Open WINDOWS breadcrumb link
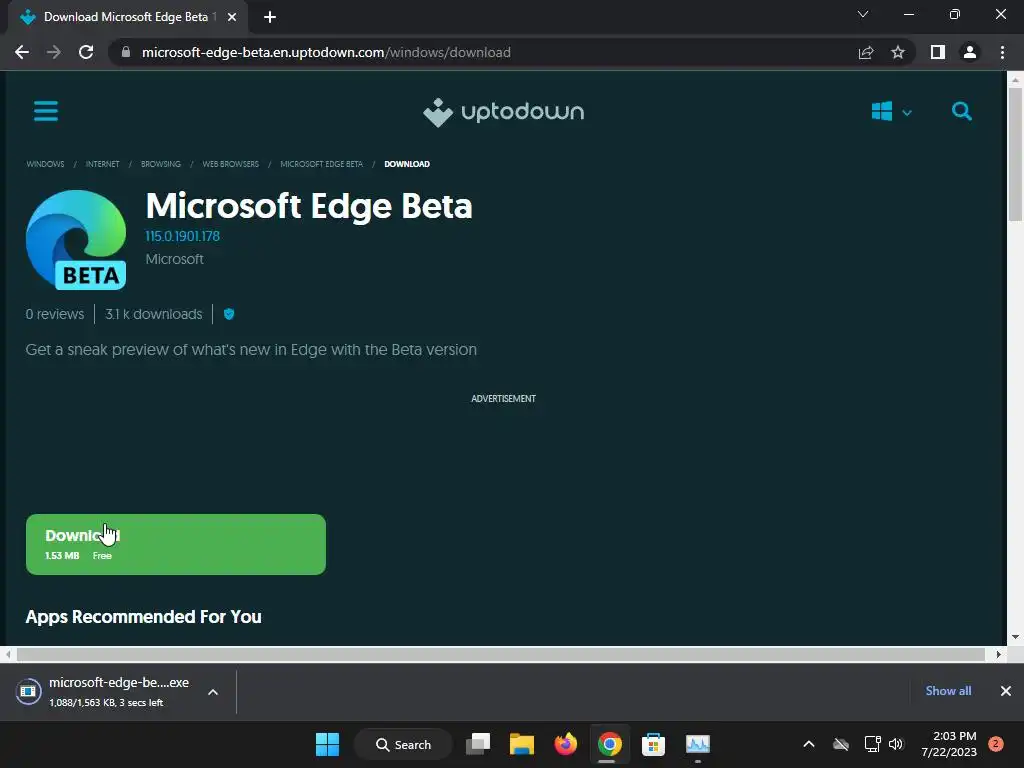Viewport: 1024px width, 768px height. 45,164
